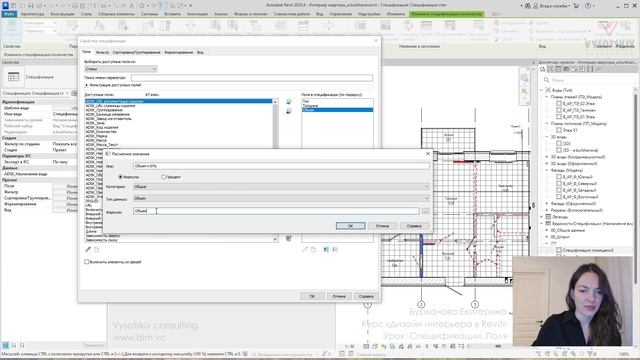Click the Виды (Тип) node icon
This screenshot has width=640, height=360.
[548, 90]
